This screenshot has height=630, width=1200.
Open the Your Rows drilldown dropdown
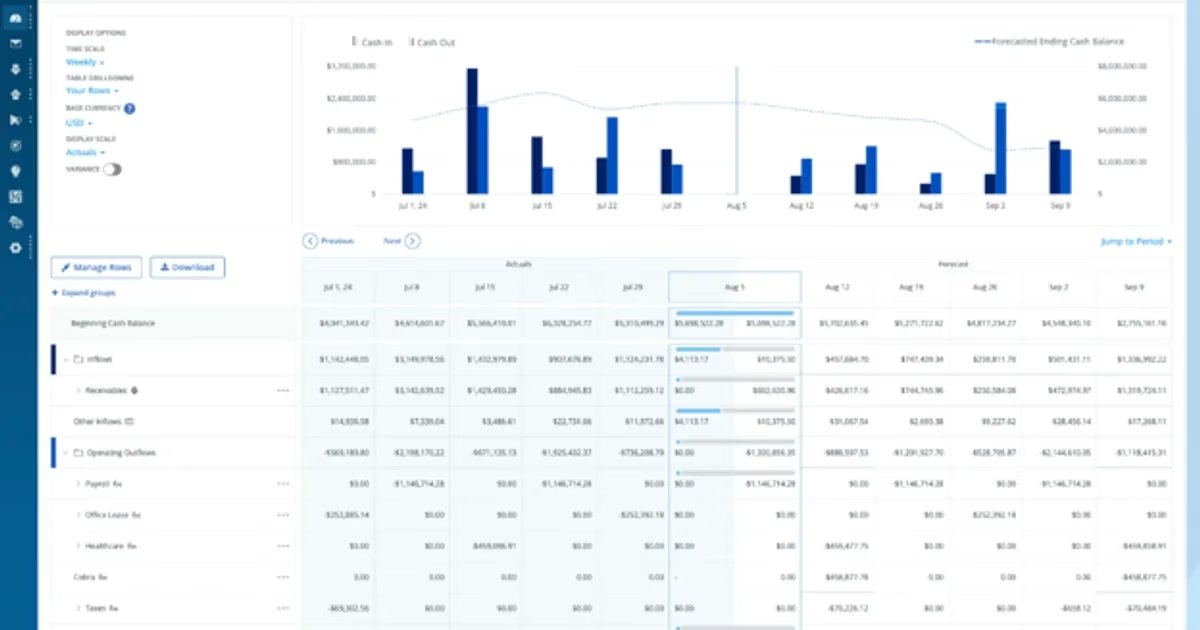point(90,91)
